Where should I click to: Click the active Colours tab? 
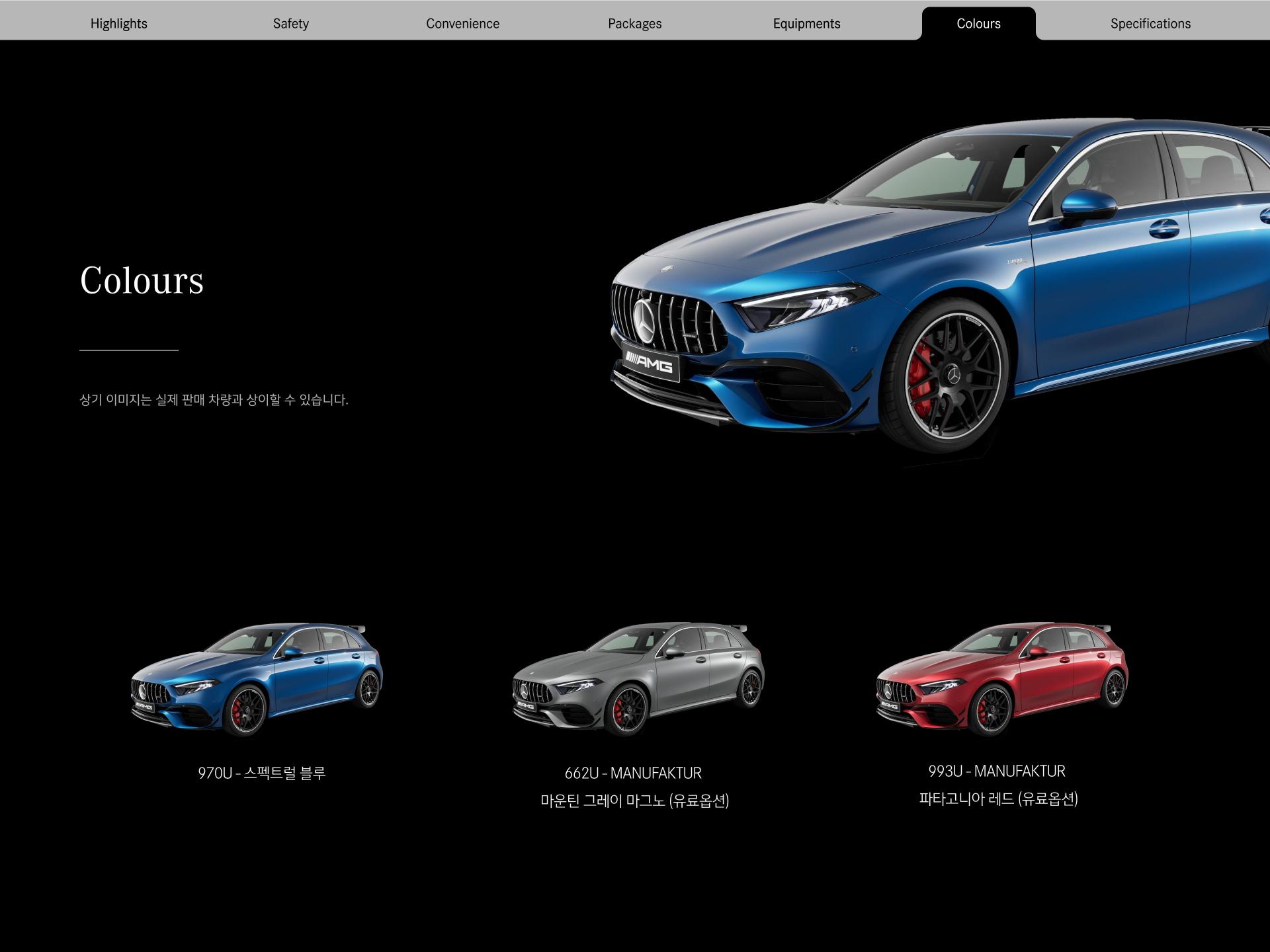coord(979,24)
